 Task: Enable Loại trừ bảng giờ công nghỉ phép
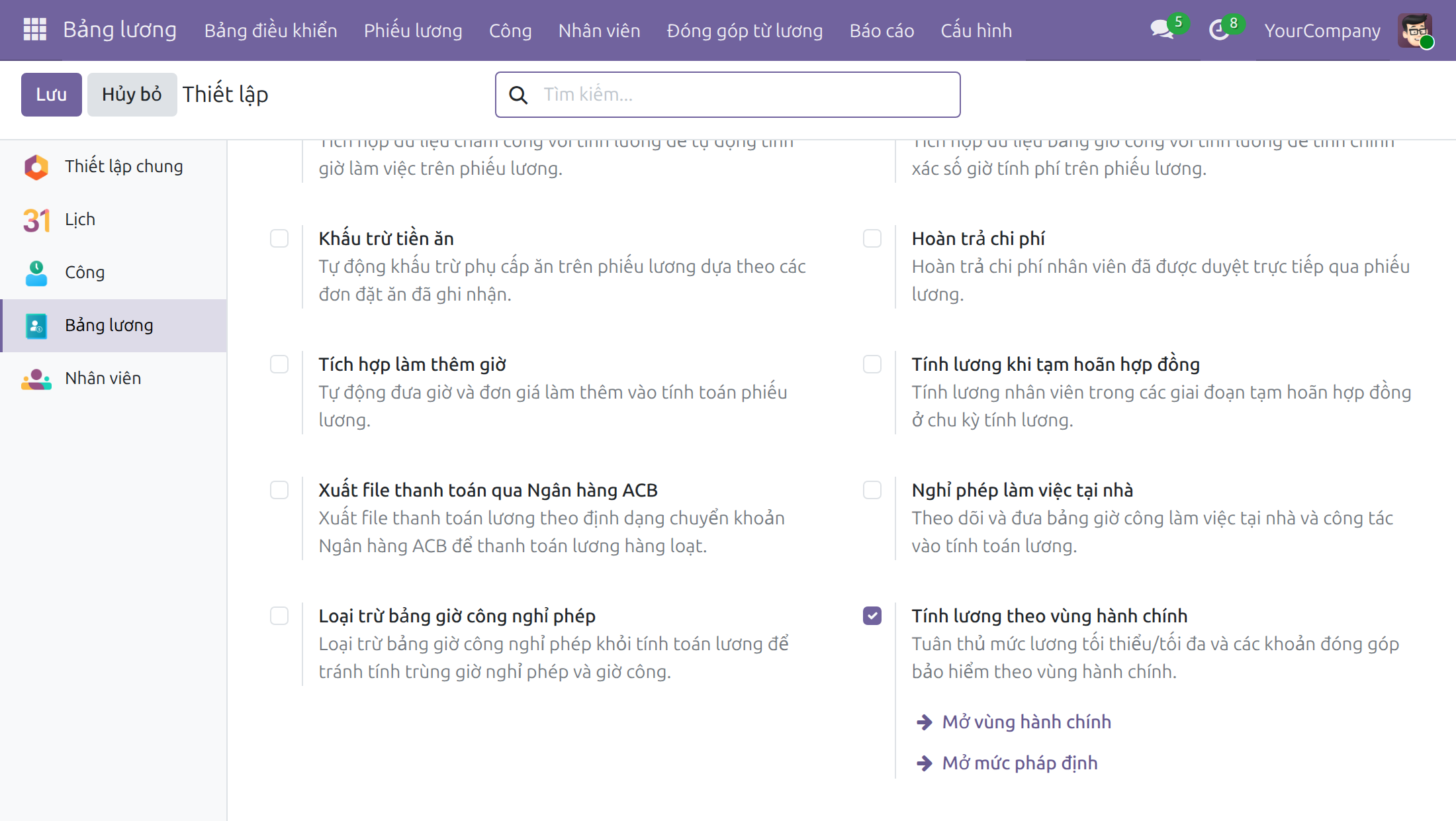279,616
